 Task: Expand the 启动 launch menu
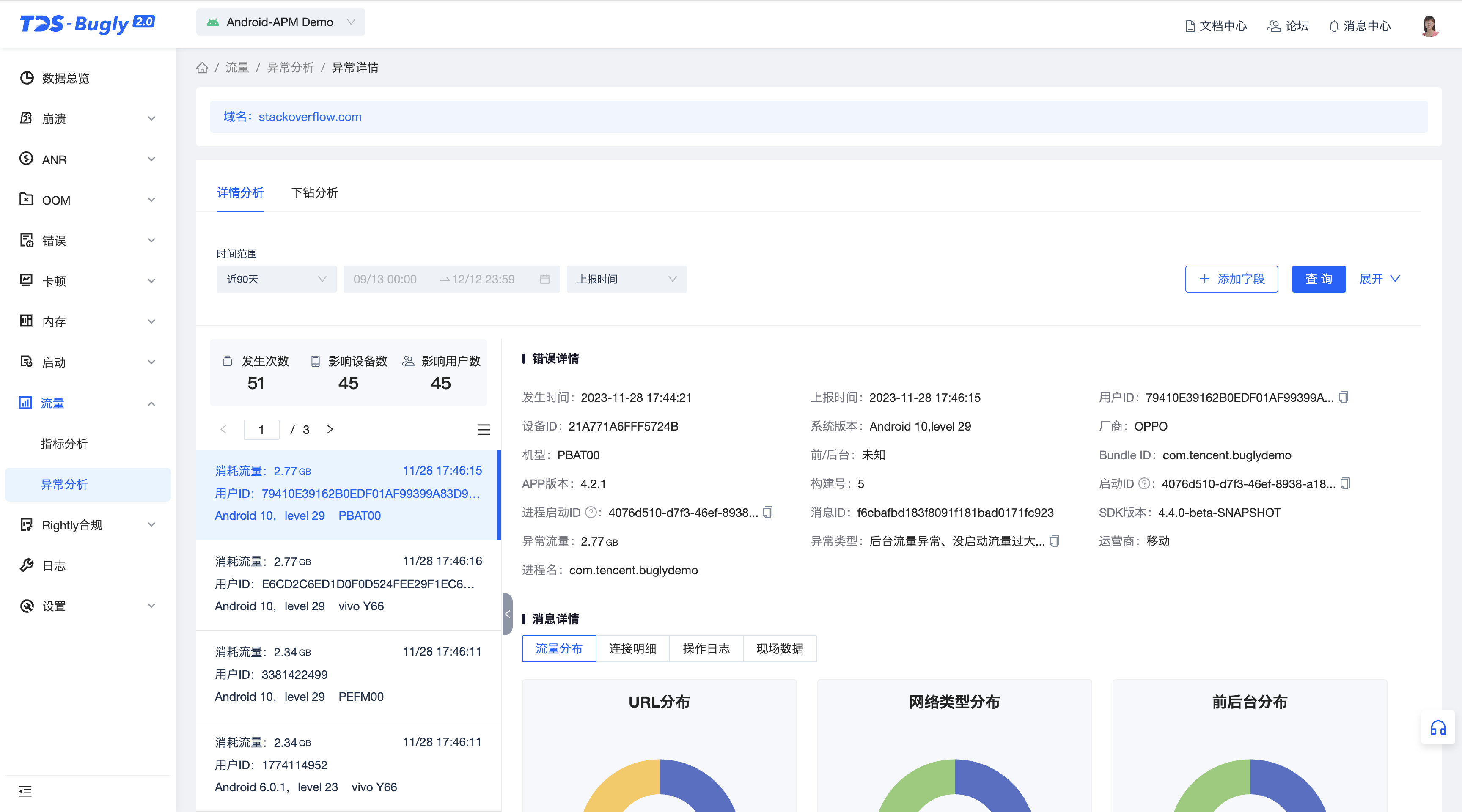point(88,362)
